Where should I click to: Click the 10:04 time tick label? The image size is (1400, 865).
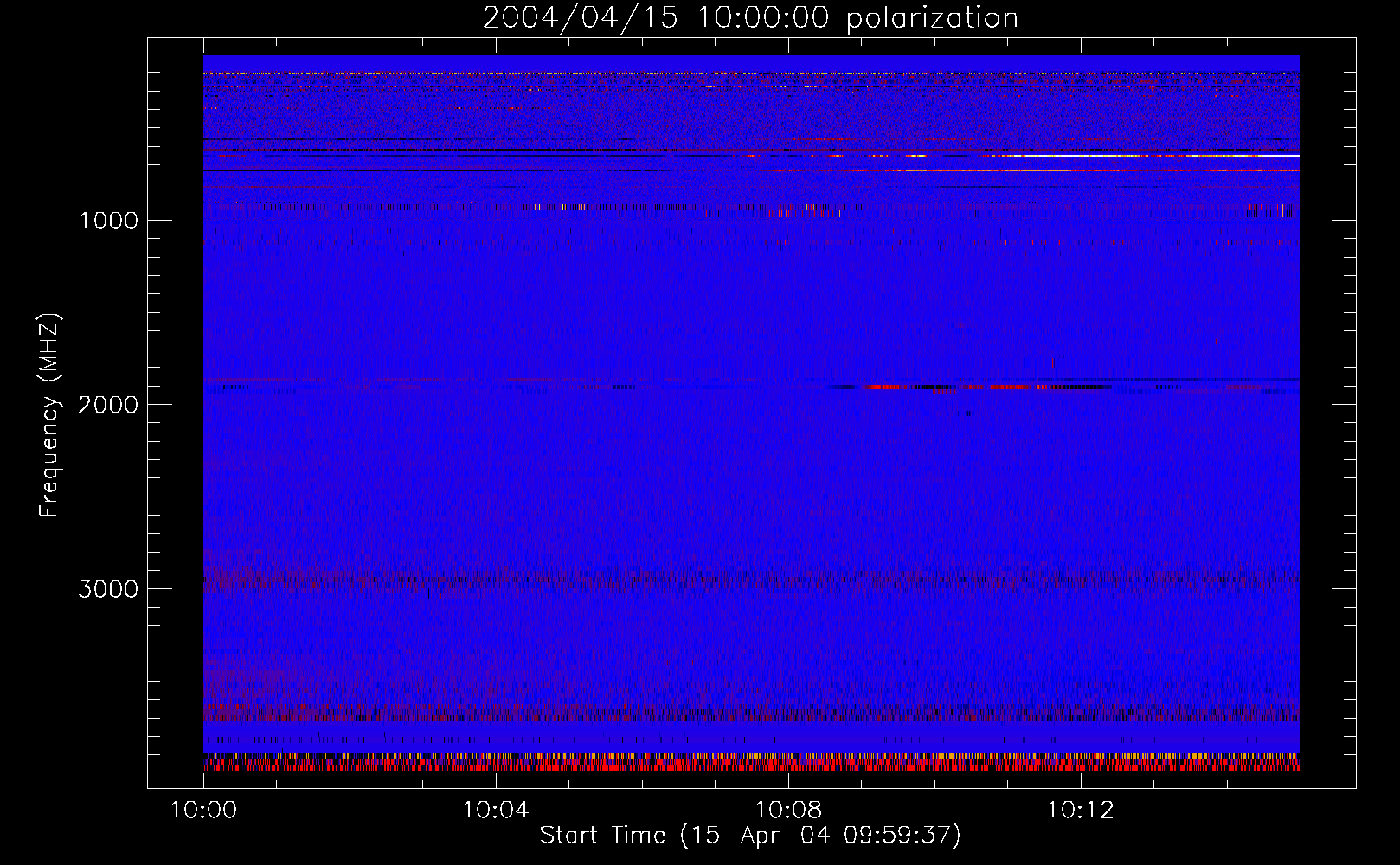496,811
